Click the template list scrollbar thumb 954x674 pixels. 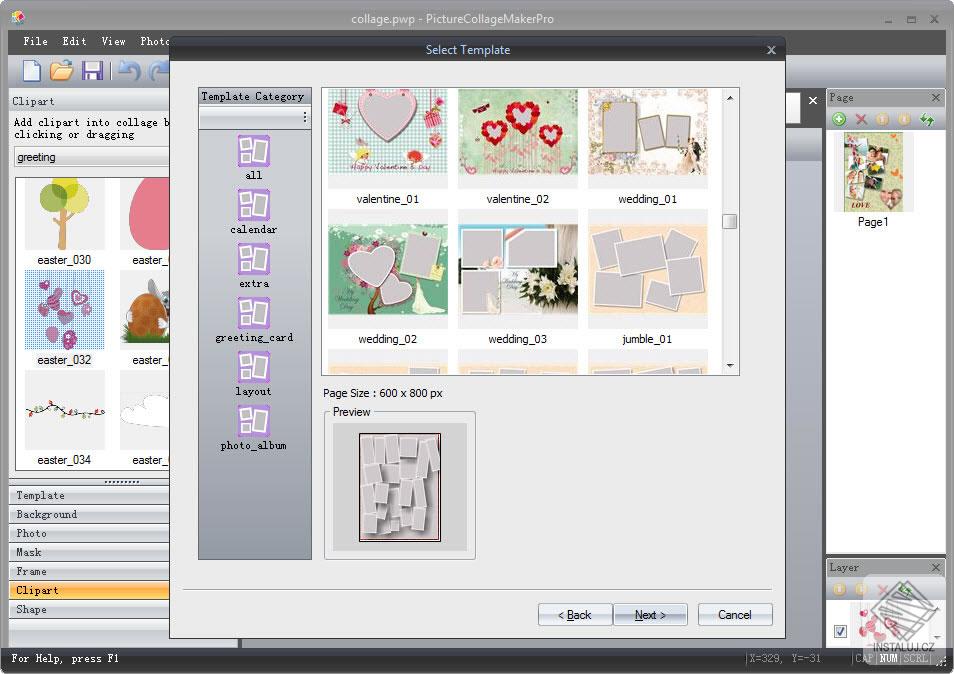[x=730, y=222]
